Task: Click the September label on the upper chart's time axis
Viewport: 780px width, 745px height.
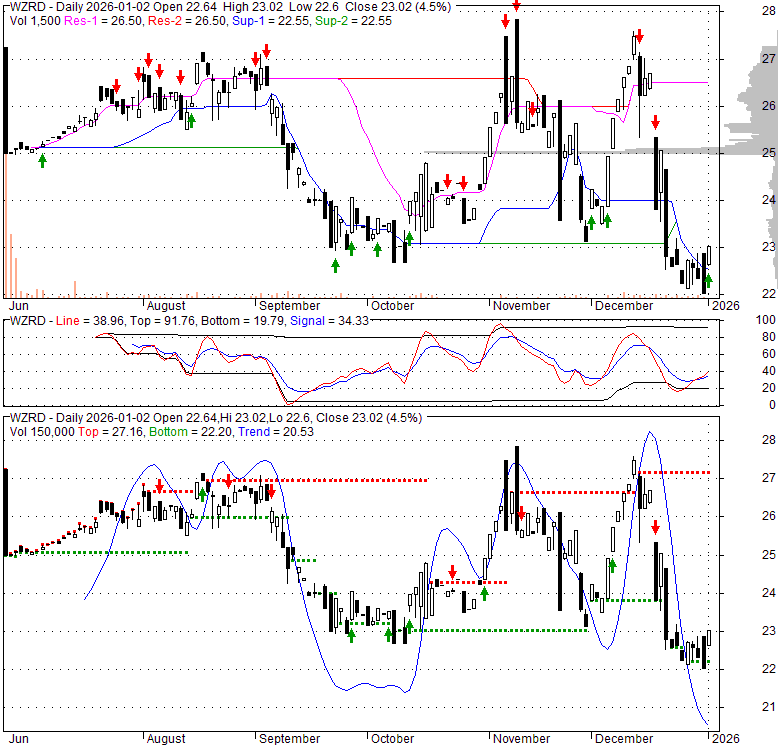Action: tap(290, 306)
